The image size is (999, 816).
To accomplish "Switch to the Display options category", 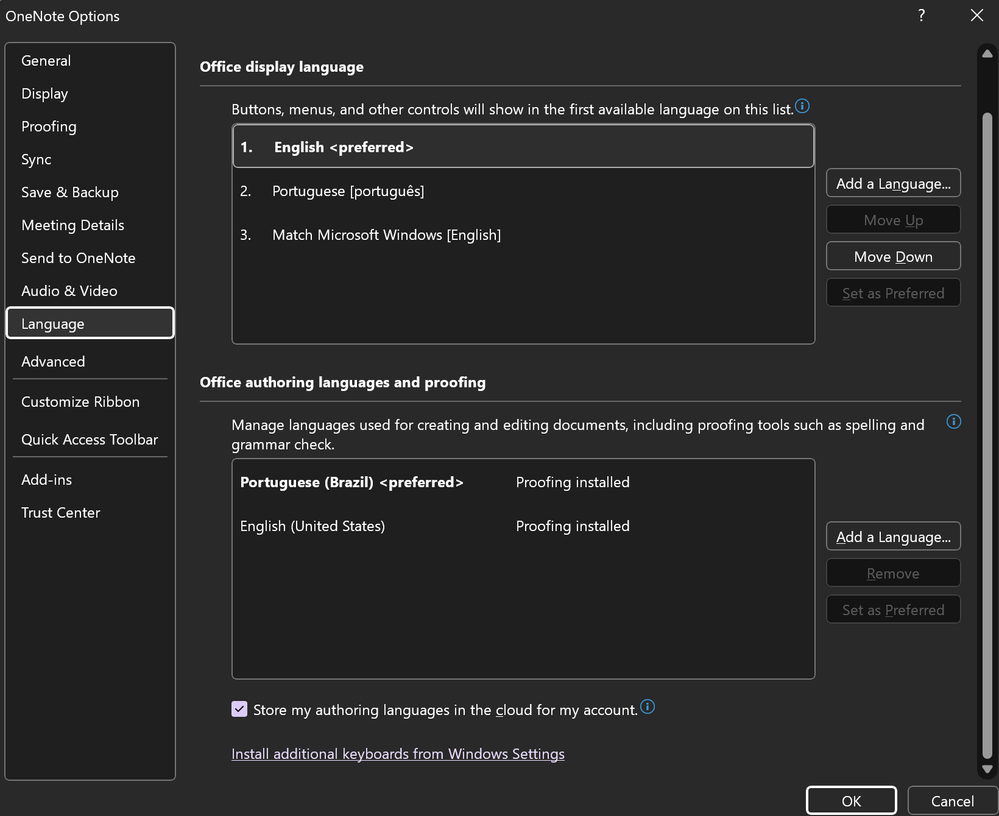I will 90,94.
